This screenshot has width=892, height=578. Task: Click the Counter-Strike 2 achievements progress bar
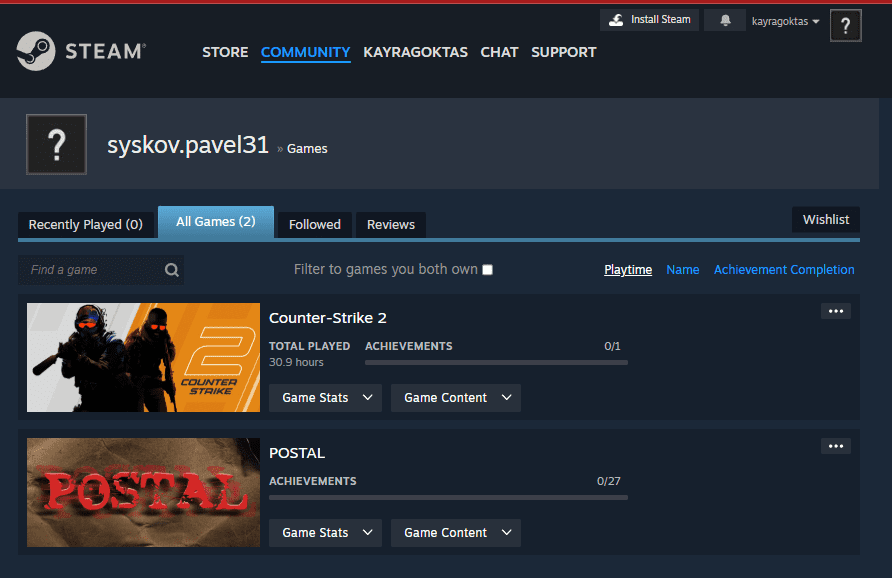pyautogui.click(x=496, y=362)
